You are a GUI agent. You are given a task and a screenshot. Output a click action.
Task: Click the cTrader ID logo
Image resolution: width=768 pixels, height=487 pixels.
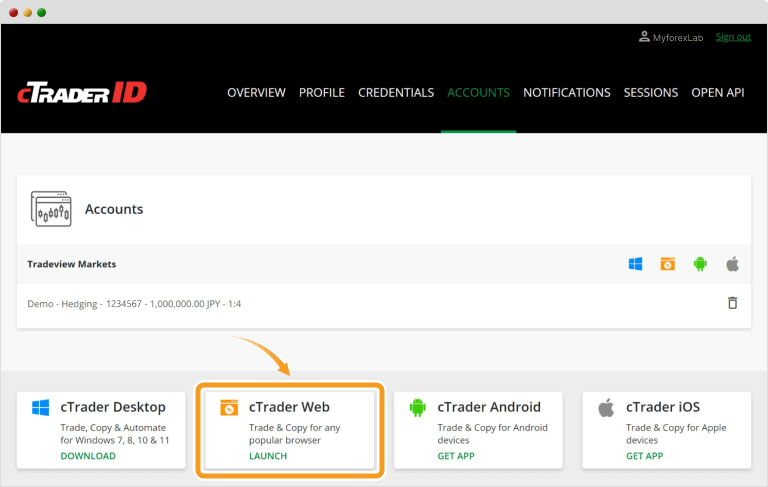point(82,92)
